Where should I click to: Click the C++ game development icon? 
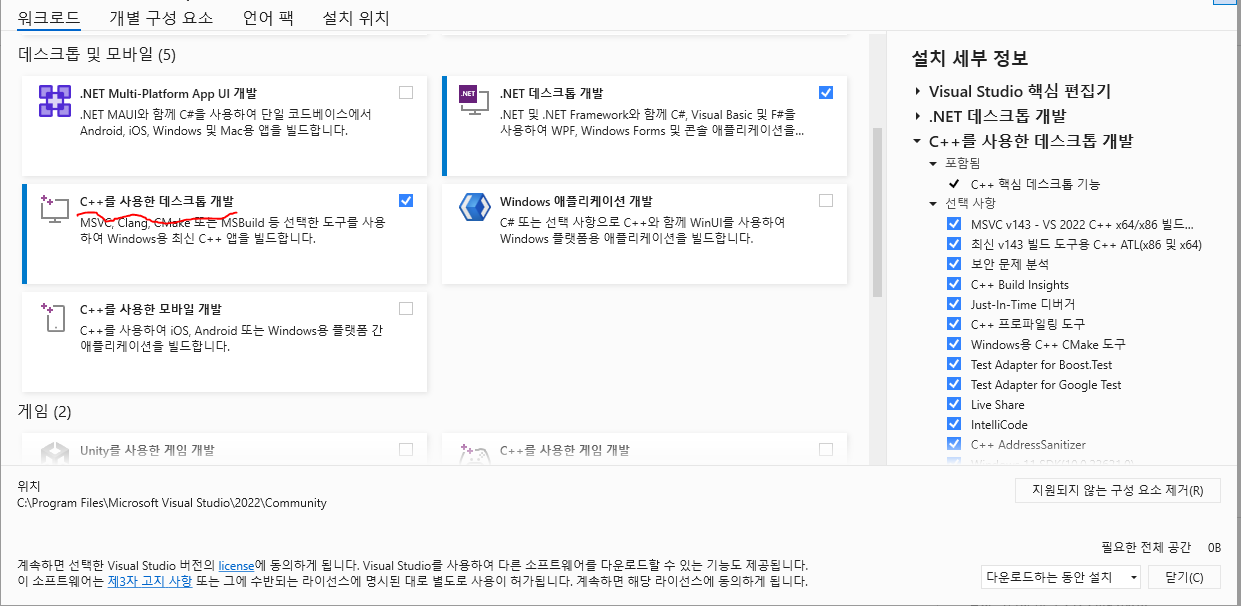pyautogui.click(x=473, y=452)
